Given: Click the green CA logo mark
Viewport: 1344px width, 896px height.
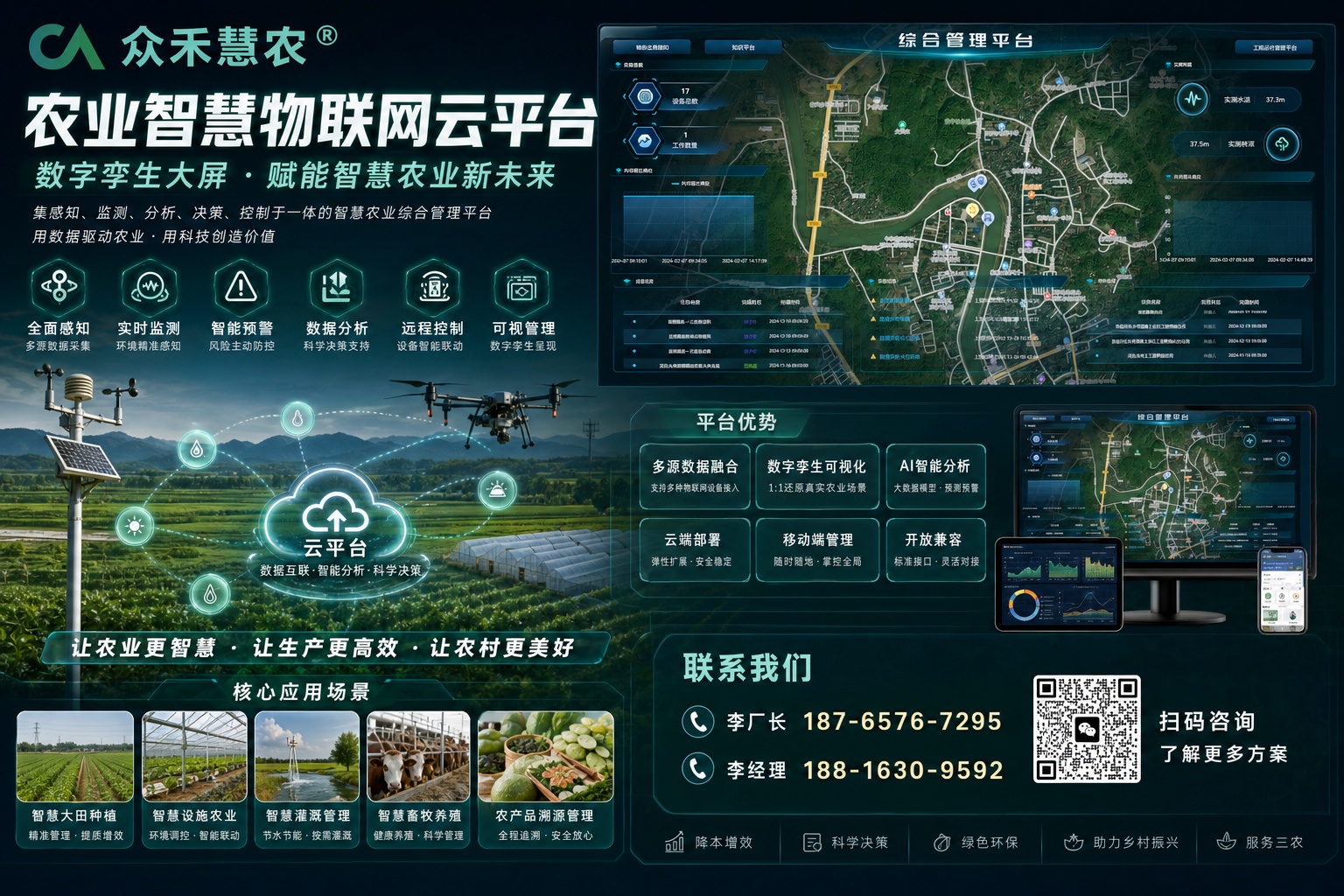Looking at the screenshot, I should (x=66, y=46).
